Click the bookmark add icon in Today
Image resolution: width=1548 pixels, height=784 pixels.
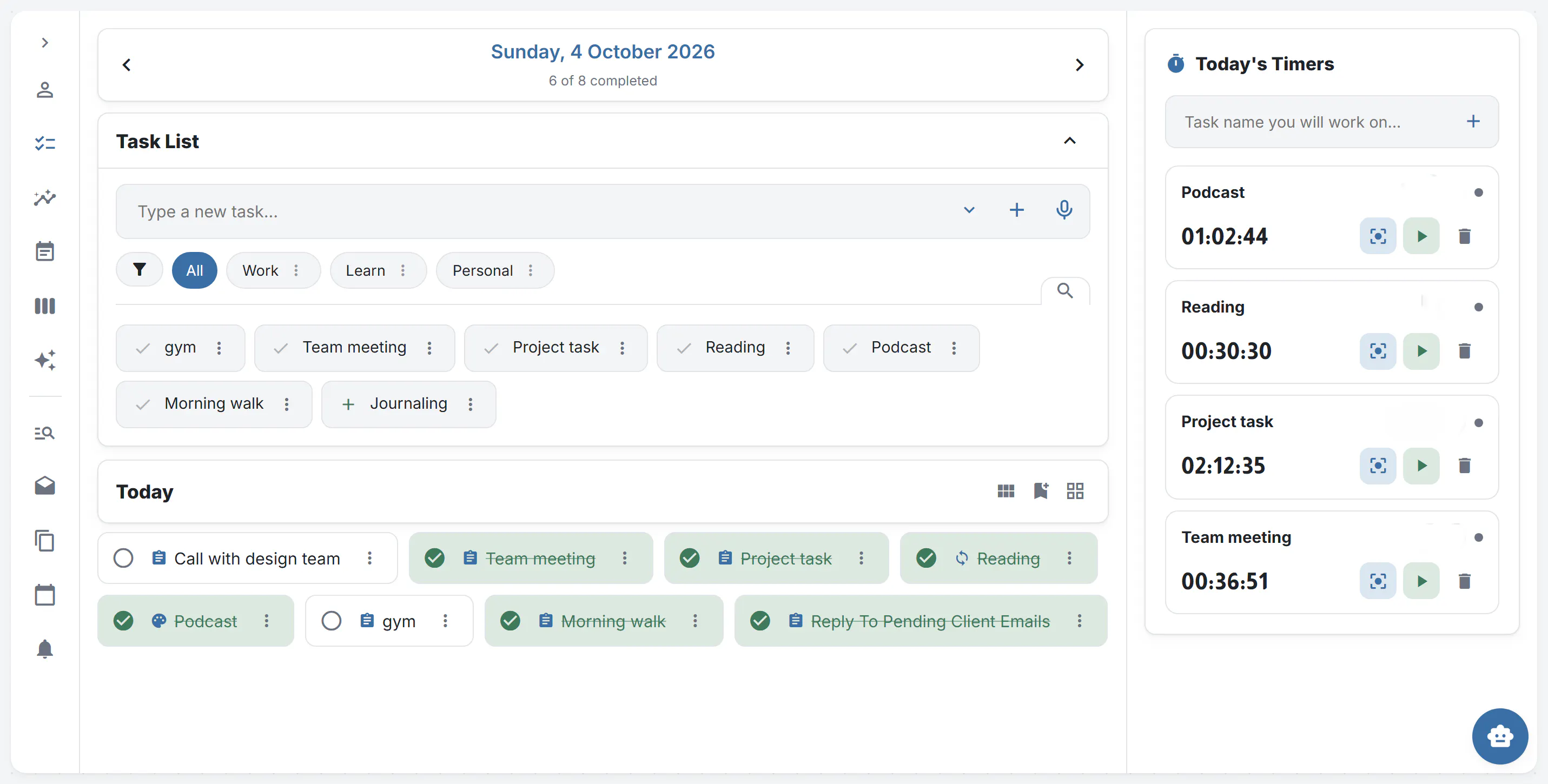click(1041, 491)
